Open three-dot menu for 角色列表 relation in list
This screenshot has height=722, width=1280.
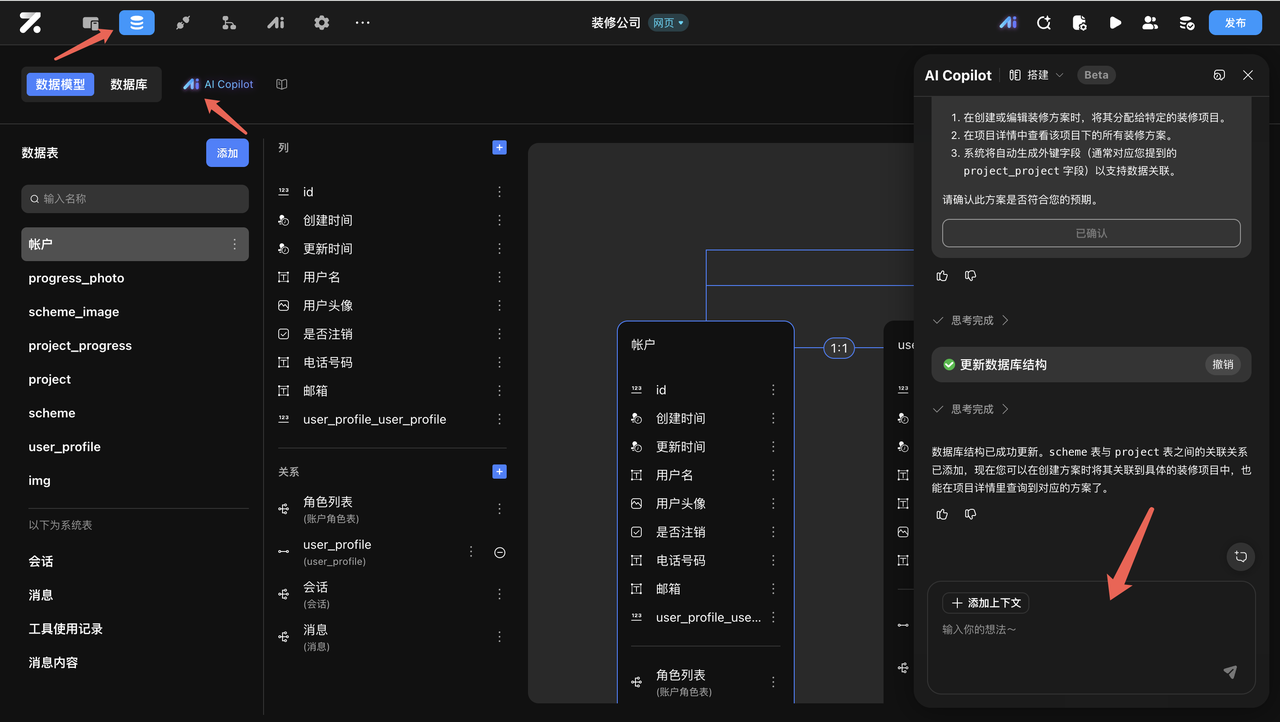pos(500,509)
